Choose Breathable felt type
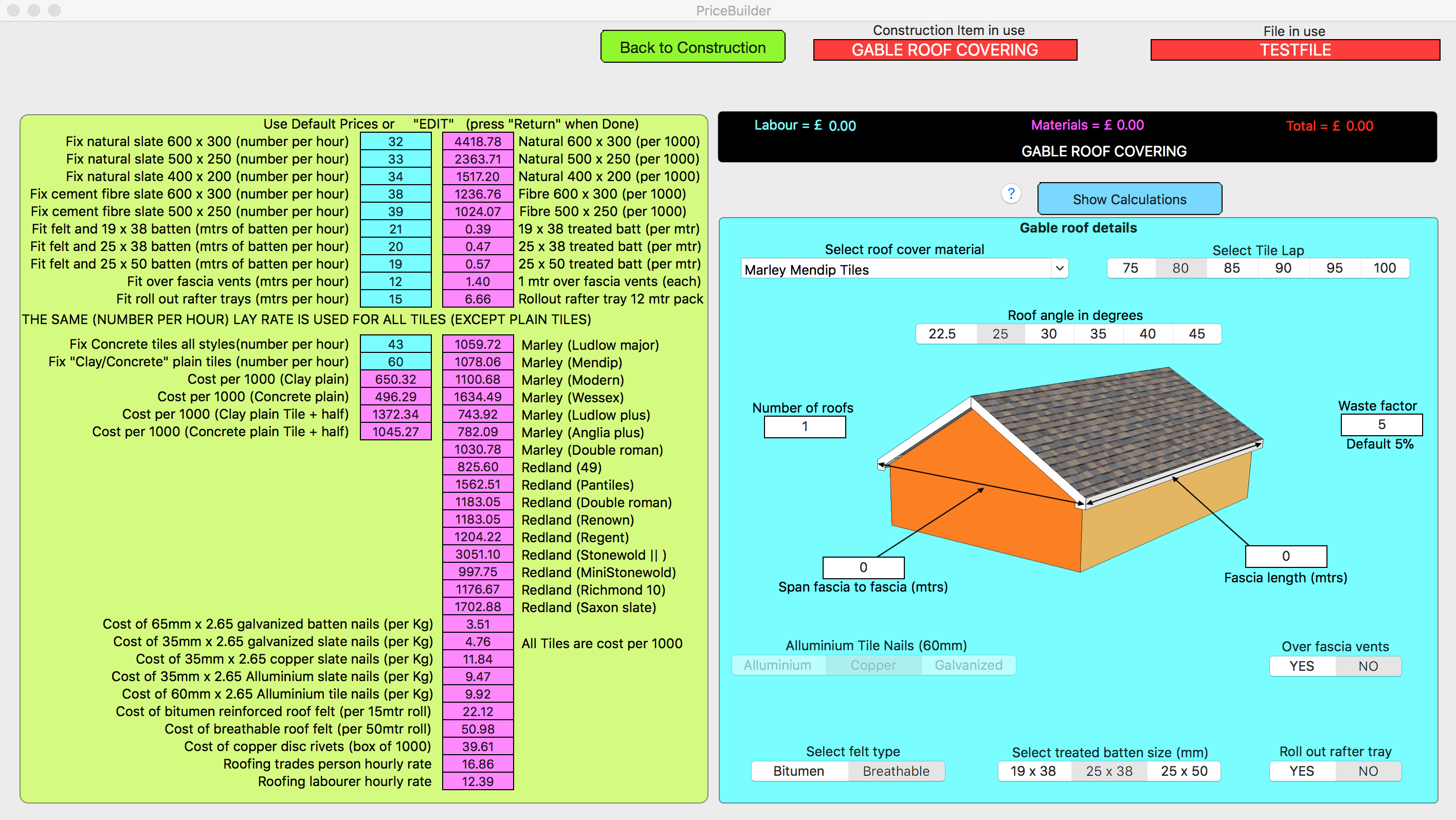This screenshot has width=1456, height=820. (x=897, y=771)
